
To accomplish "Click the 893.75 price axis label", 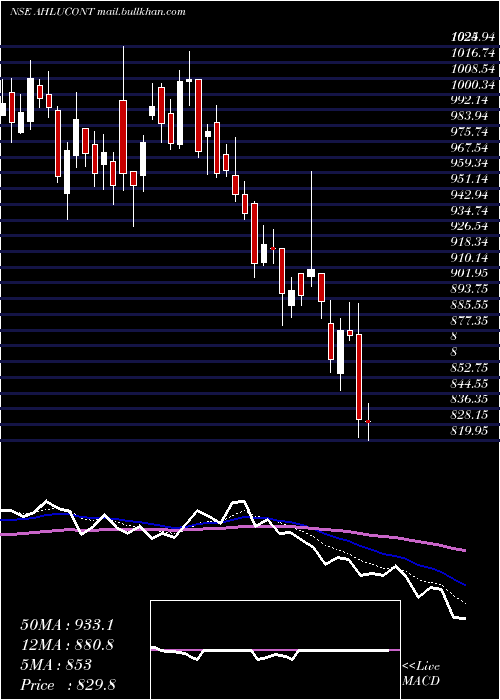I will tap(469, 289).
